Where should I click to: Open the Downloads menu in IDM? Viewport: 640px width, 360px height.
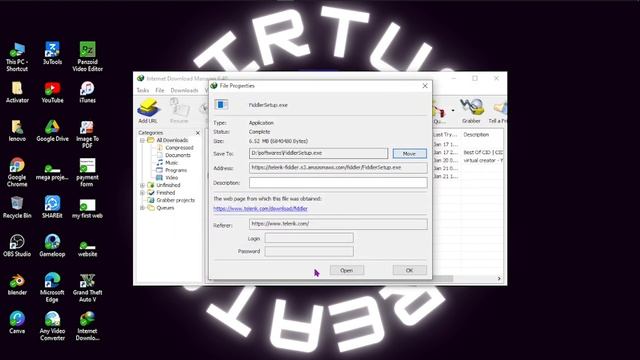click(x=184, y=90)
